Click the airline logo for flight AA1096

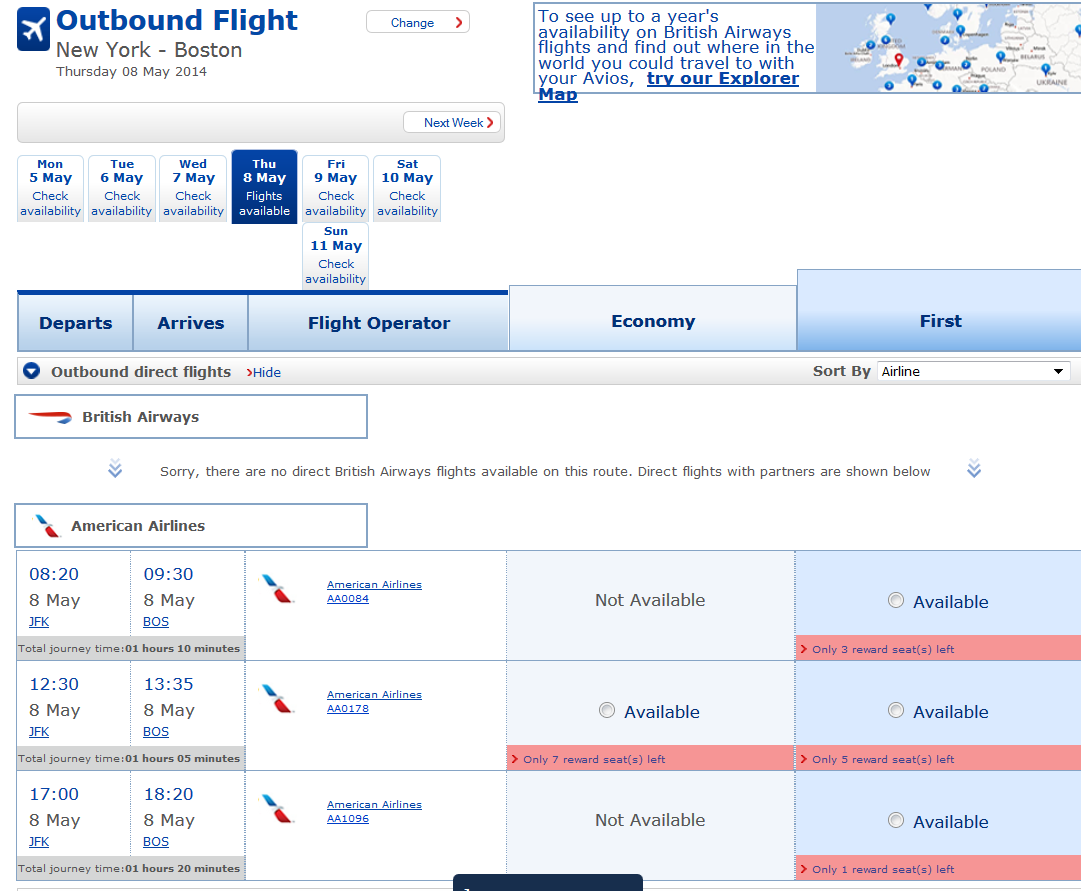[x=277, y=809]
